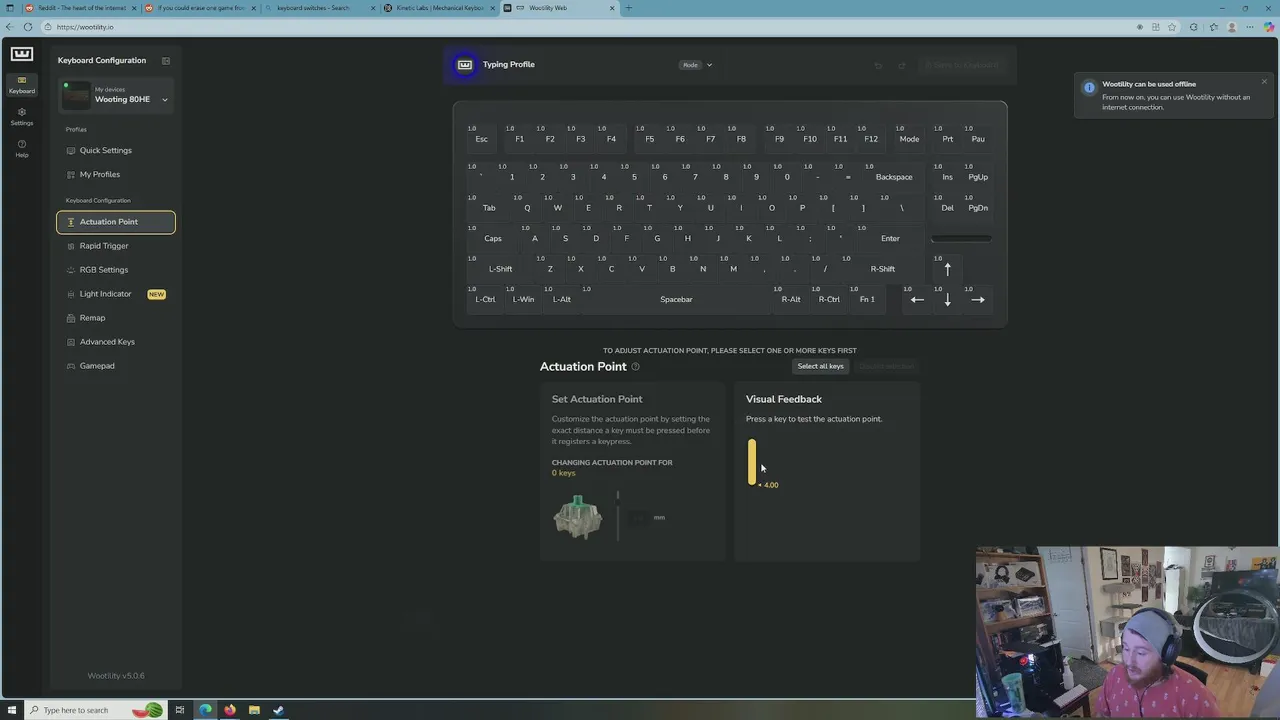Viewport: 1280px width, 720px height.
Task: Select the Fn 1 key
Action: point(867,299)
